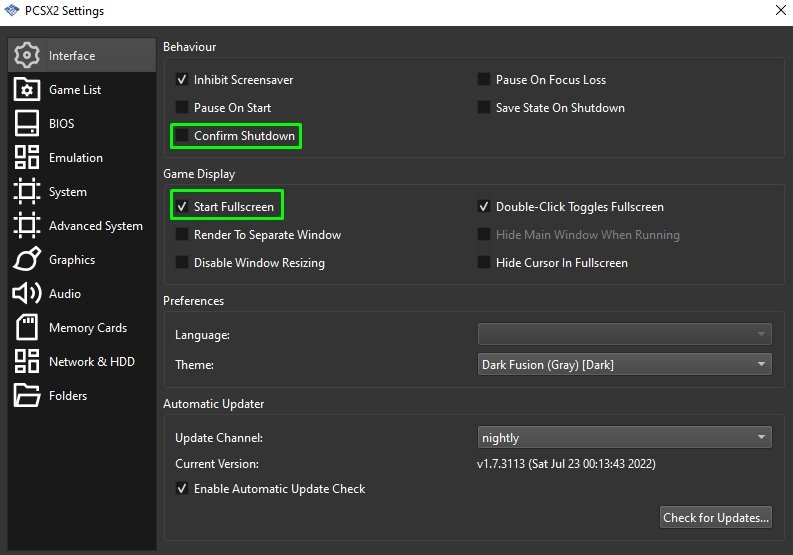This screenshot has height=555, width=793.
Task: Enable Hide Cursor In Fullscreen
Action: (484, 263)
